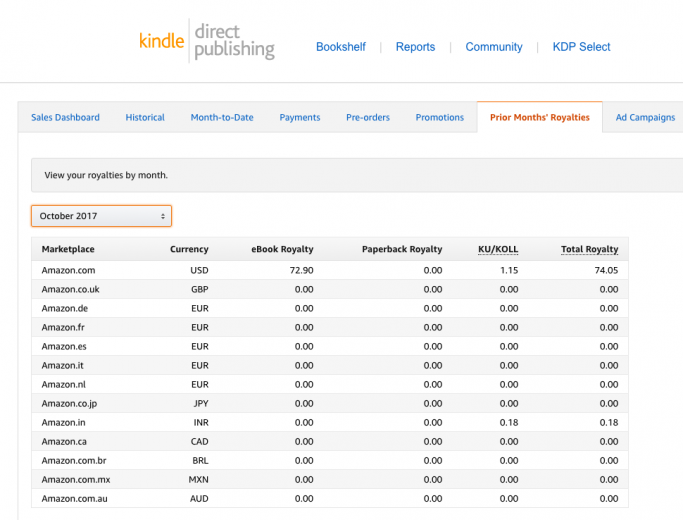This screenshot has width=683, height=520.
Task: Open the Reports link
Action: (x=415, y=47)
